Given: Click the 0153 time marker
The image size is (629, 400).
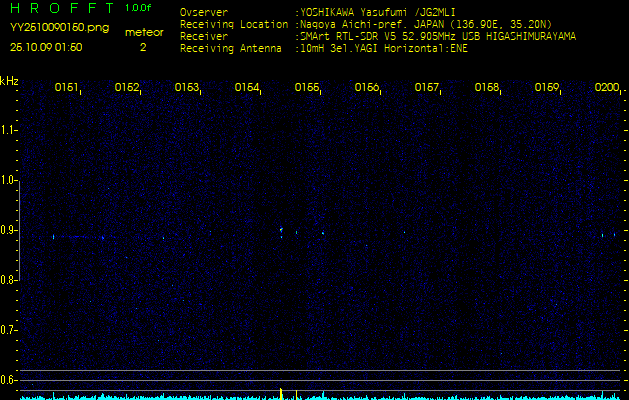Looking at the screenshot, I should tap(187, 87).
